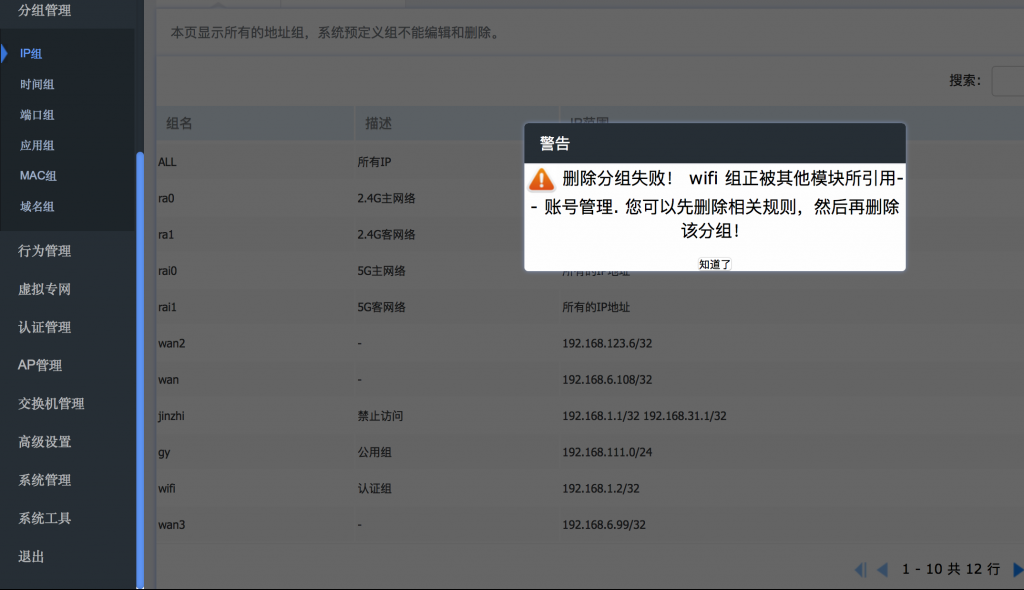Expand 虚拟专网 menu section
This screenshot has width=1024, height=590.
(44, 289)
